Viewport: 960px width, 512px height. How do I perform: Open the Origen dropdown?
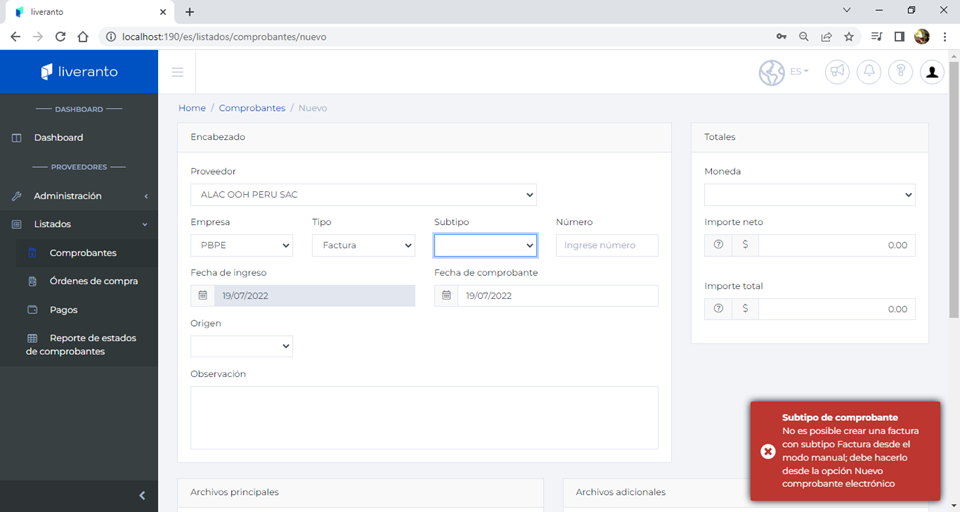pos(241,346)
